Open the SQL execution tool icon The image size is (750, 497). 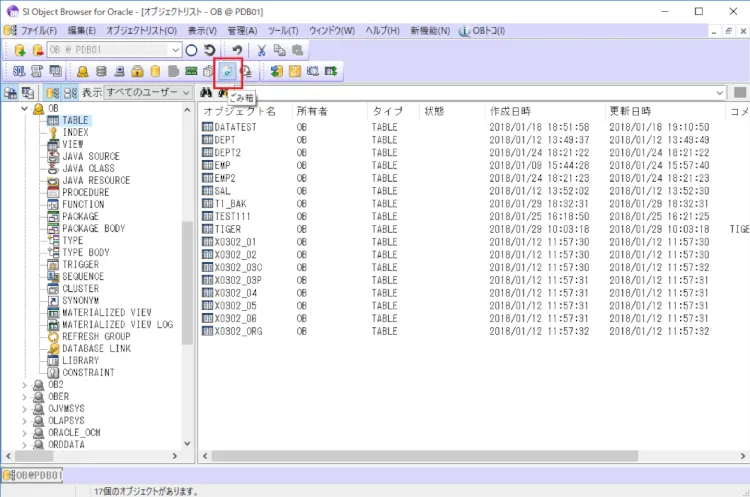[x=19, y=71]
